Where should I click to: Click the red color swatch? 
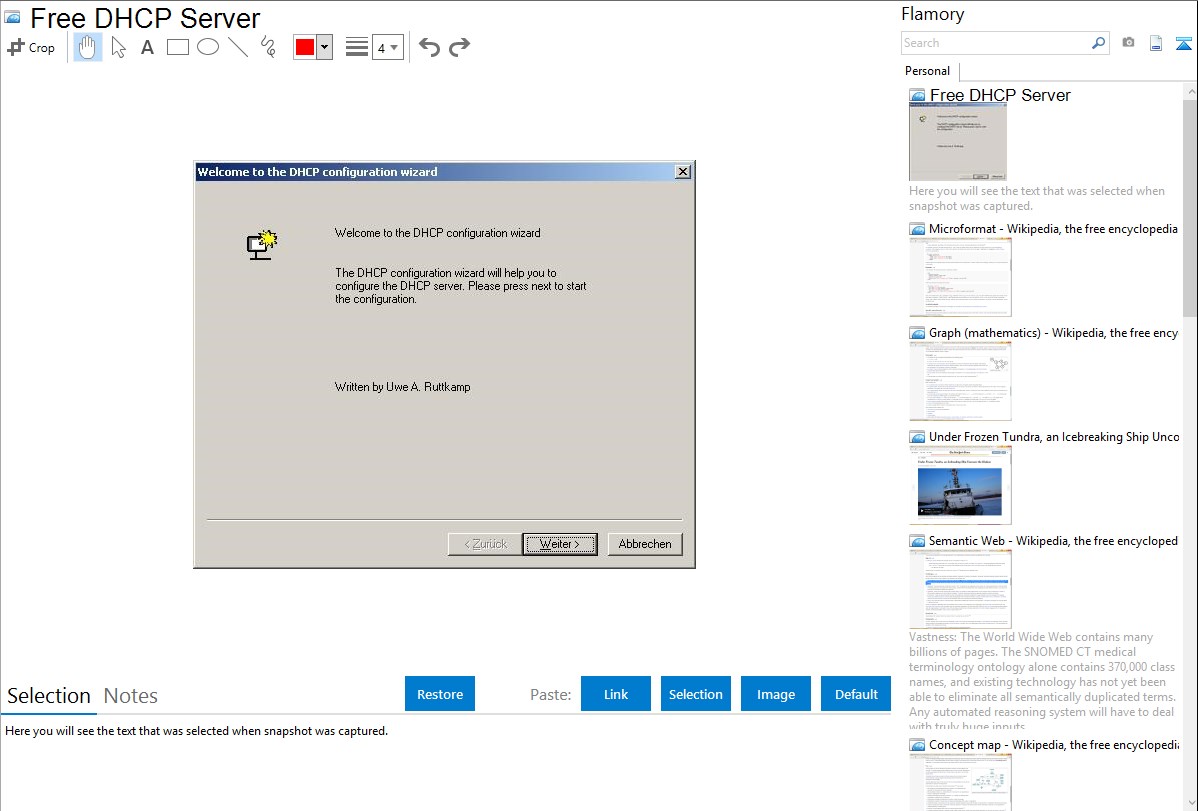305,47
